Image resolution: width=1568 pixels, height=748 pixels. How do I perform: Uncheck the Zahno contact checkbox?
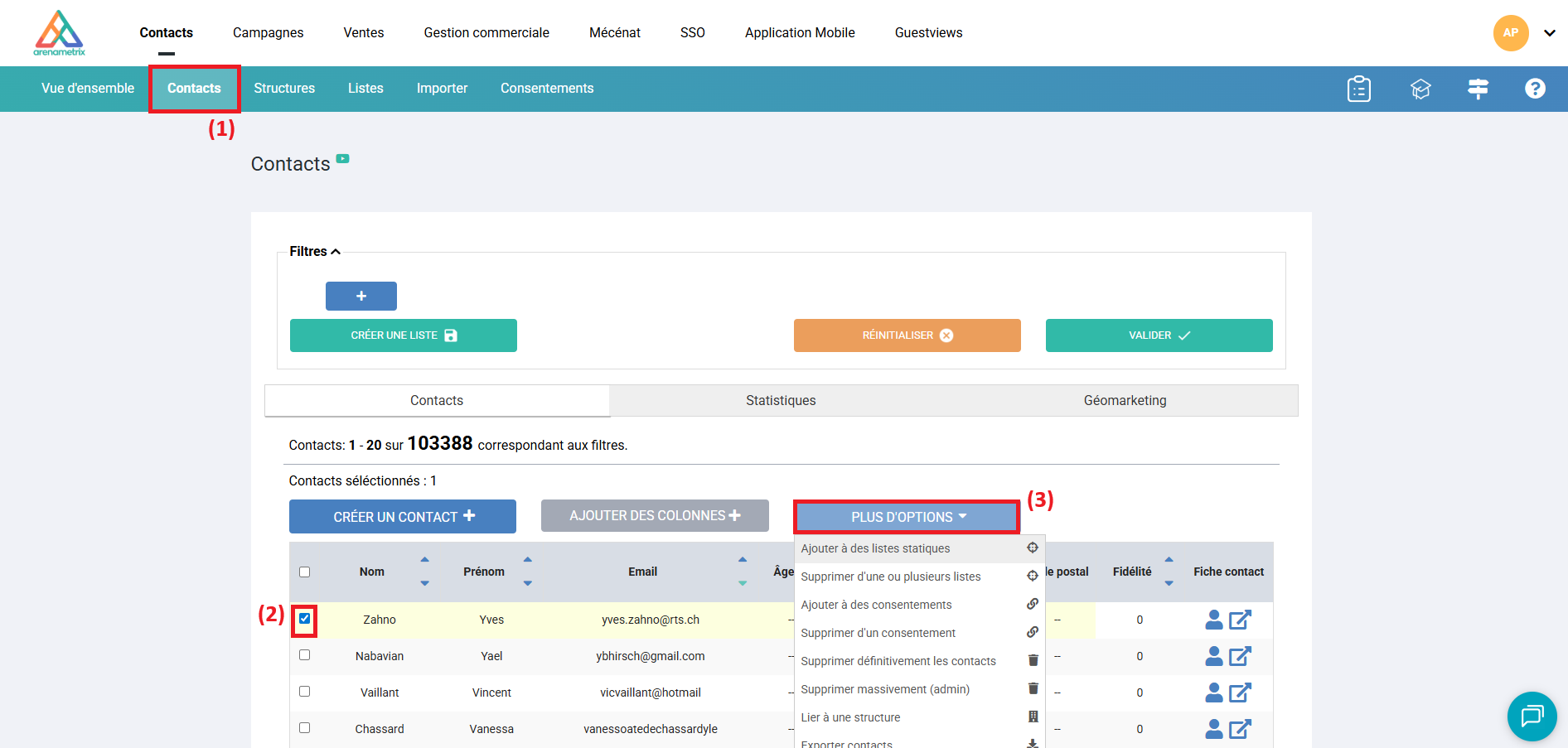[x=305, y=619]
